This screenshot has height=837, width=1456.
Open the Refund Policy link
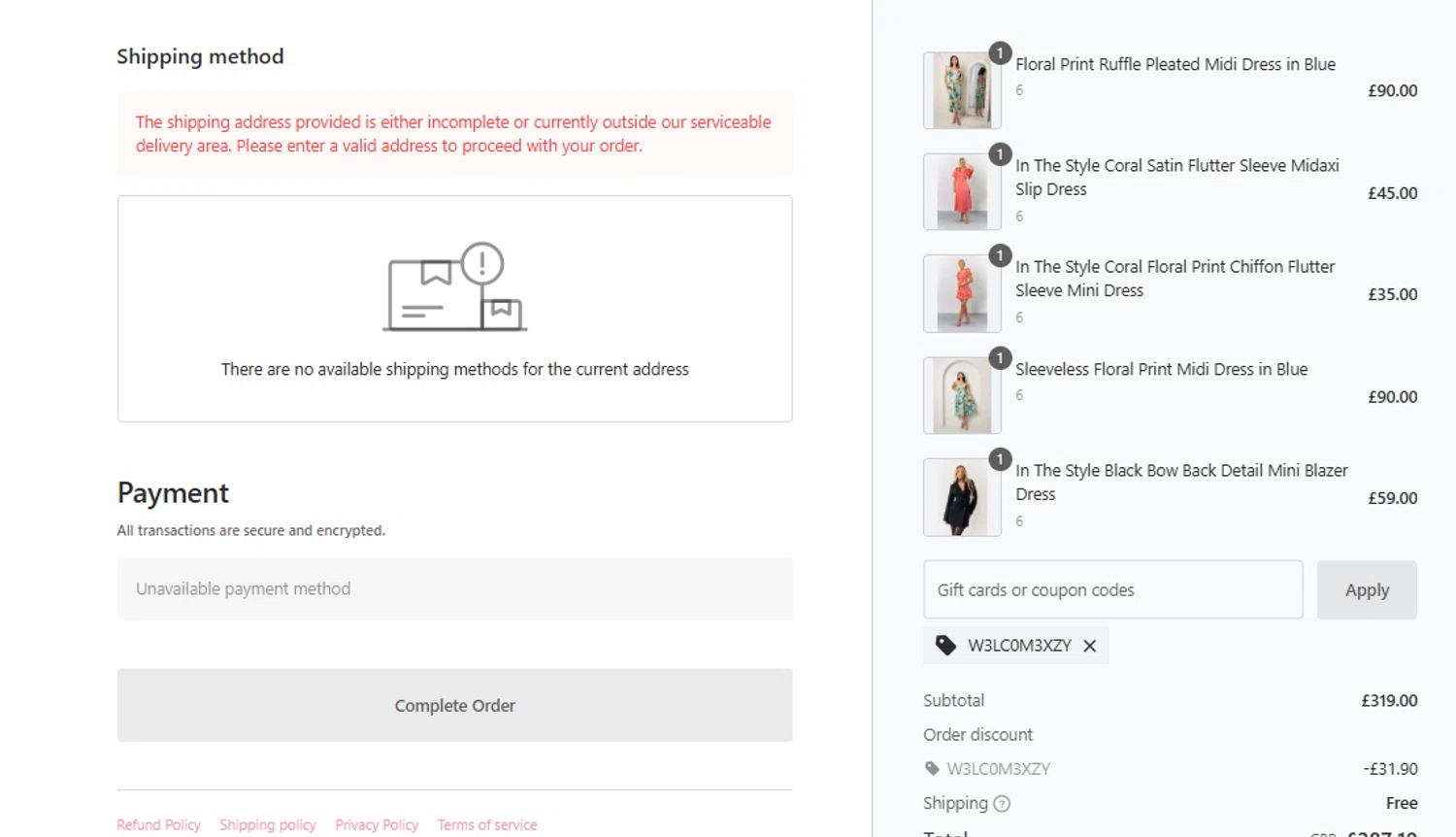(x=158, y=824)
